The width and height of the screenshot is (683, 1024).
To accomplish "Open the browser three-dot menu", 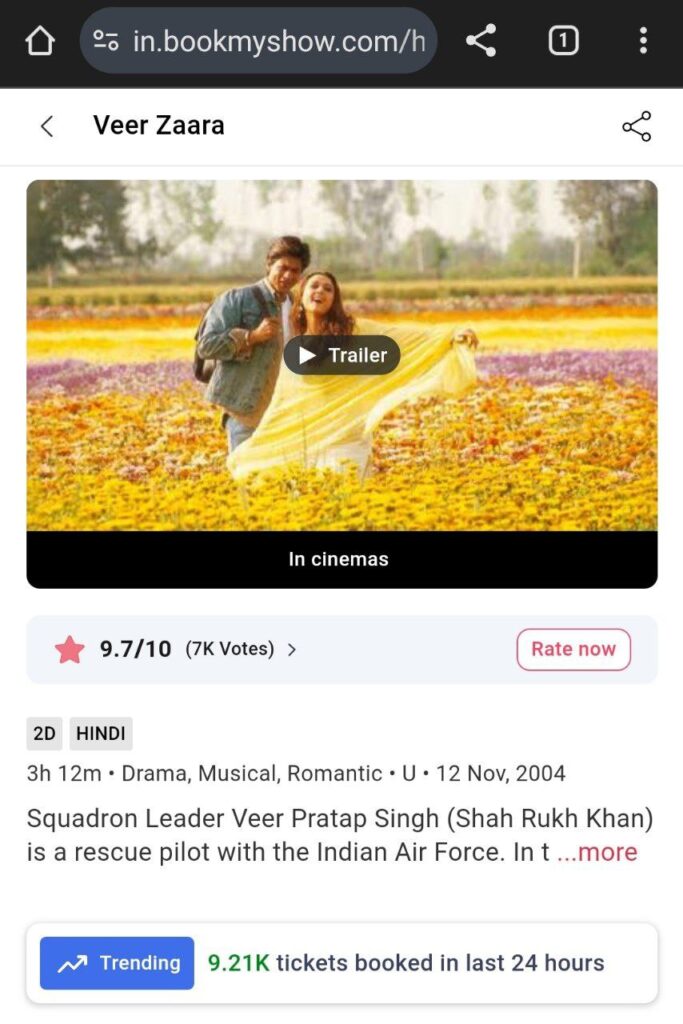I will click(643, 40).
